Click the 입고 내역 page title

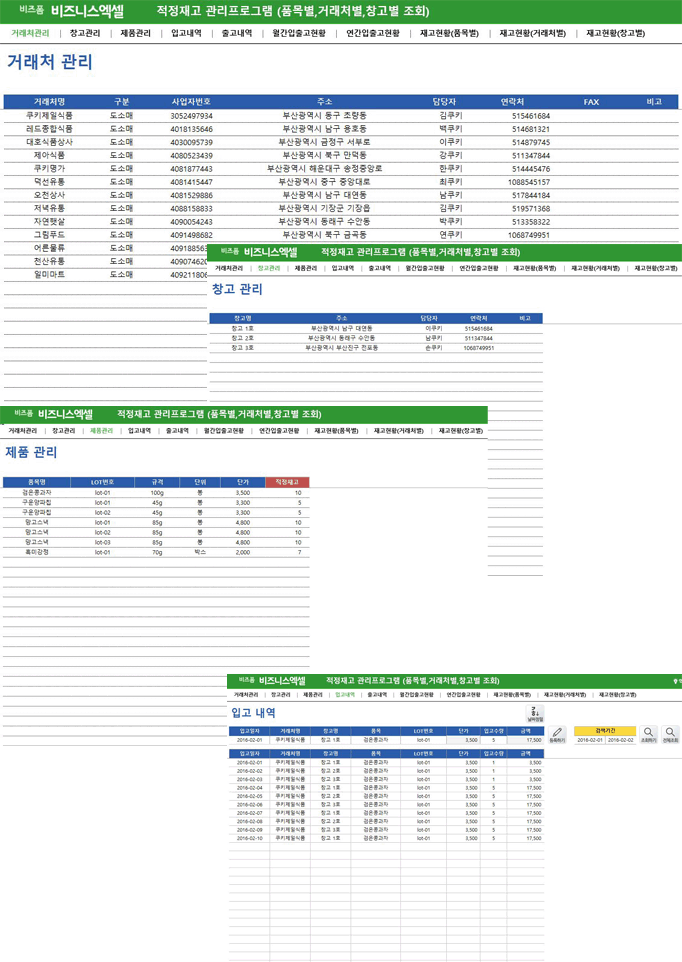tap(253, 713)
